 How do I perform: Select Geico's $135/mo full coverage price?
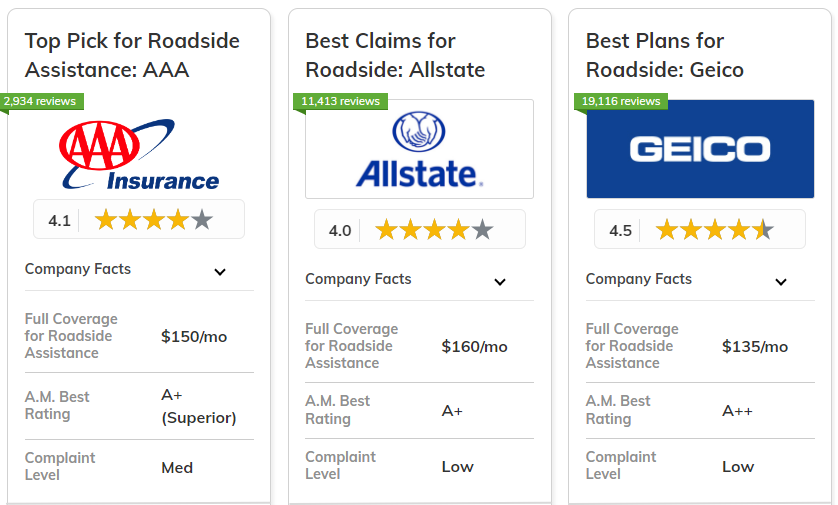(755, 347)
